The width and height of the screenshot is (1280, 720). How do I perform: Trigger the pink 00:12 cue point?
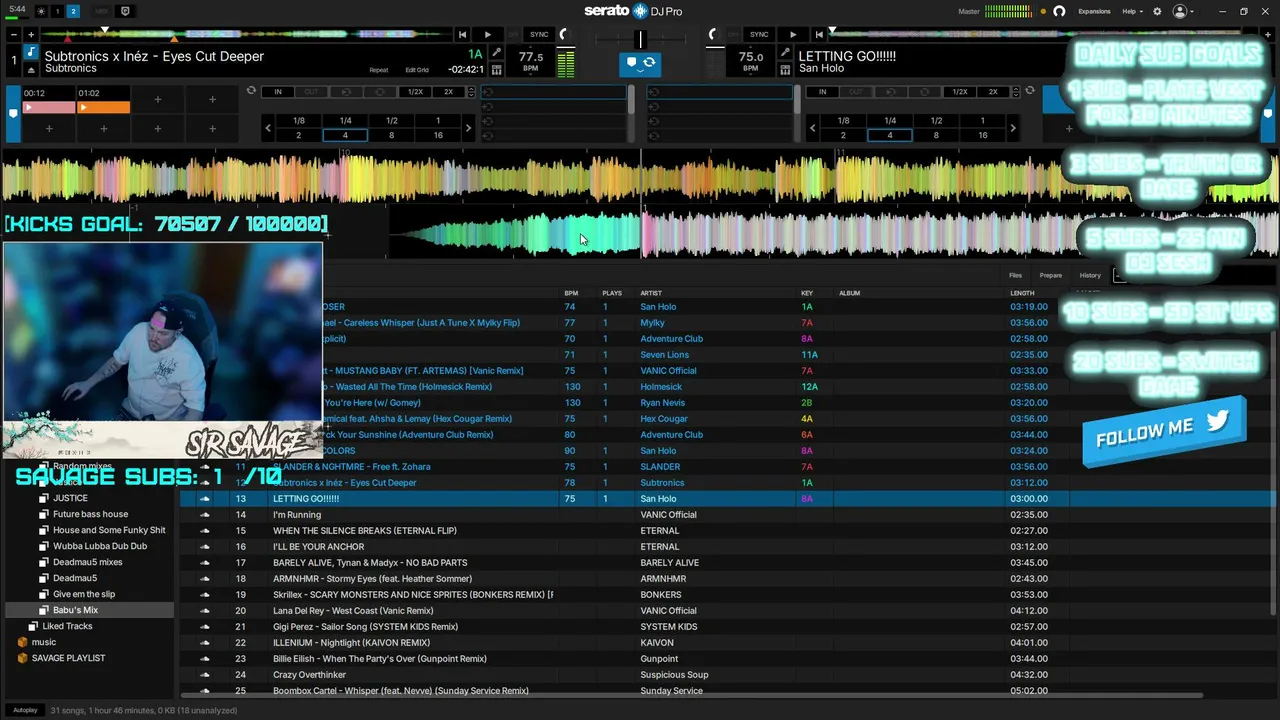tap(49, 106)
